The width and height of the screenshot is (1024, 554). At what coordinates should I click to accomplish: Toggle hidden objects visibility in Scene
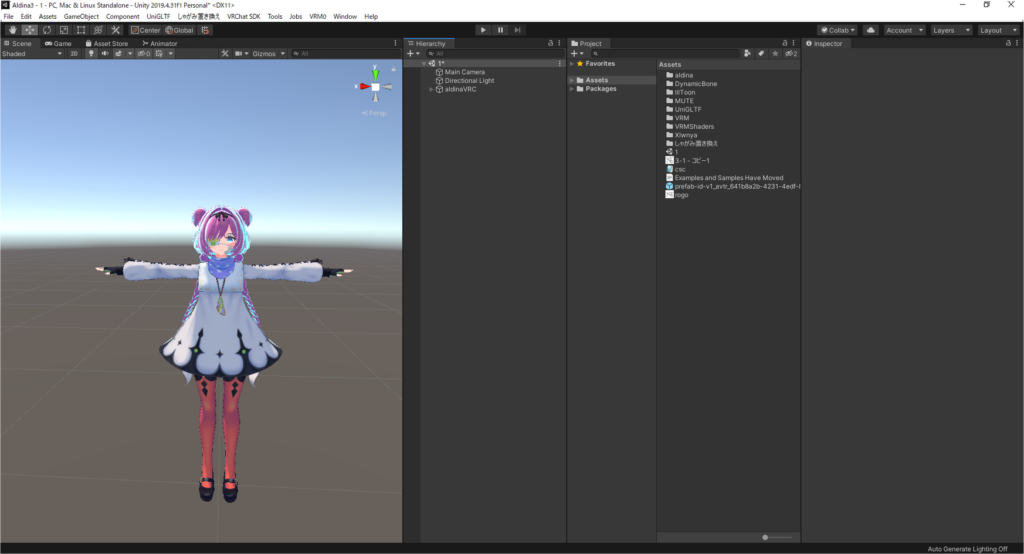(144, 54)
